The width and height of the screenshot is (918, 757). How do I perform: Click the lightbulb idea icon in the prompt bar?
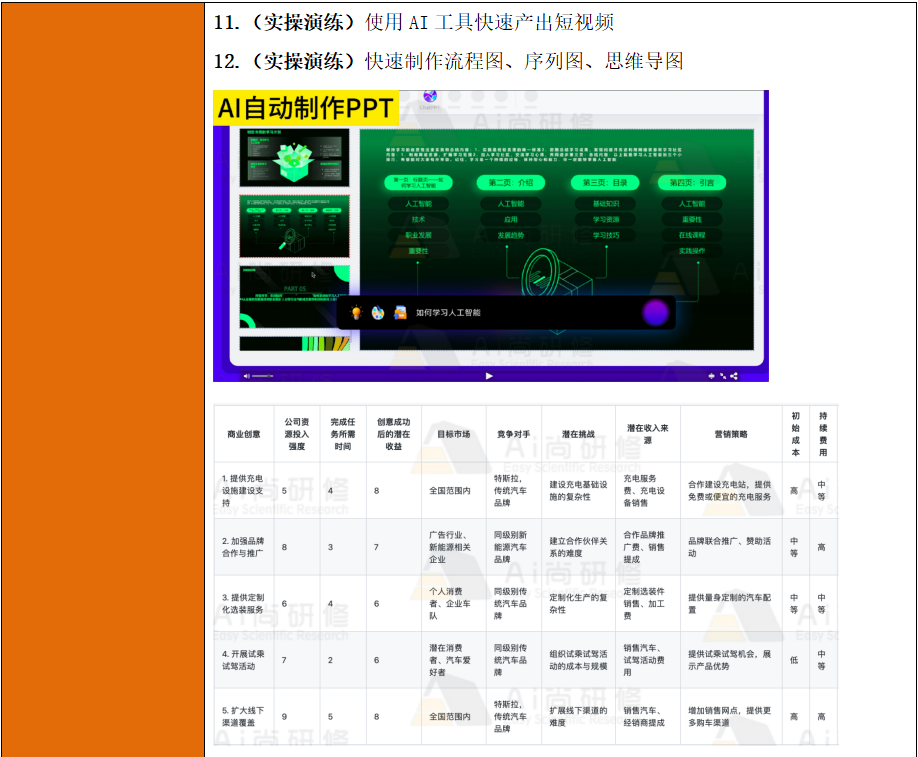356,313
